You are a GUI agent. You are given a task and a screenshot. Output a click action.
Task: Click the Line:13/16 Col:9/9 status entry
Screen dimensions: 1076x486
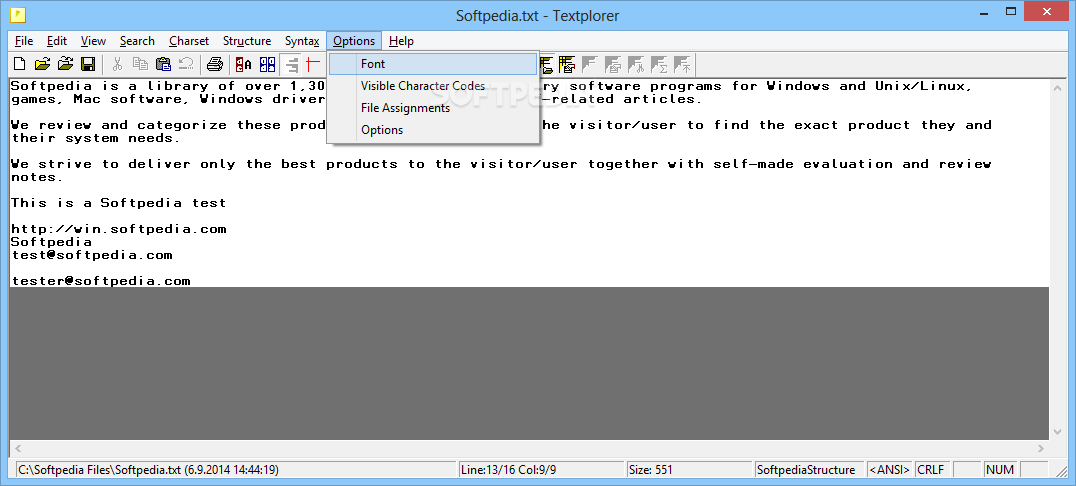pyautogui.click(x=541, y=470)
